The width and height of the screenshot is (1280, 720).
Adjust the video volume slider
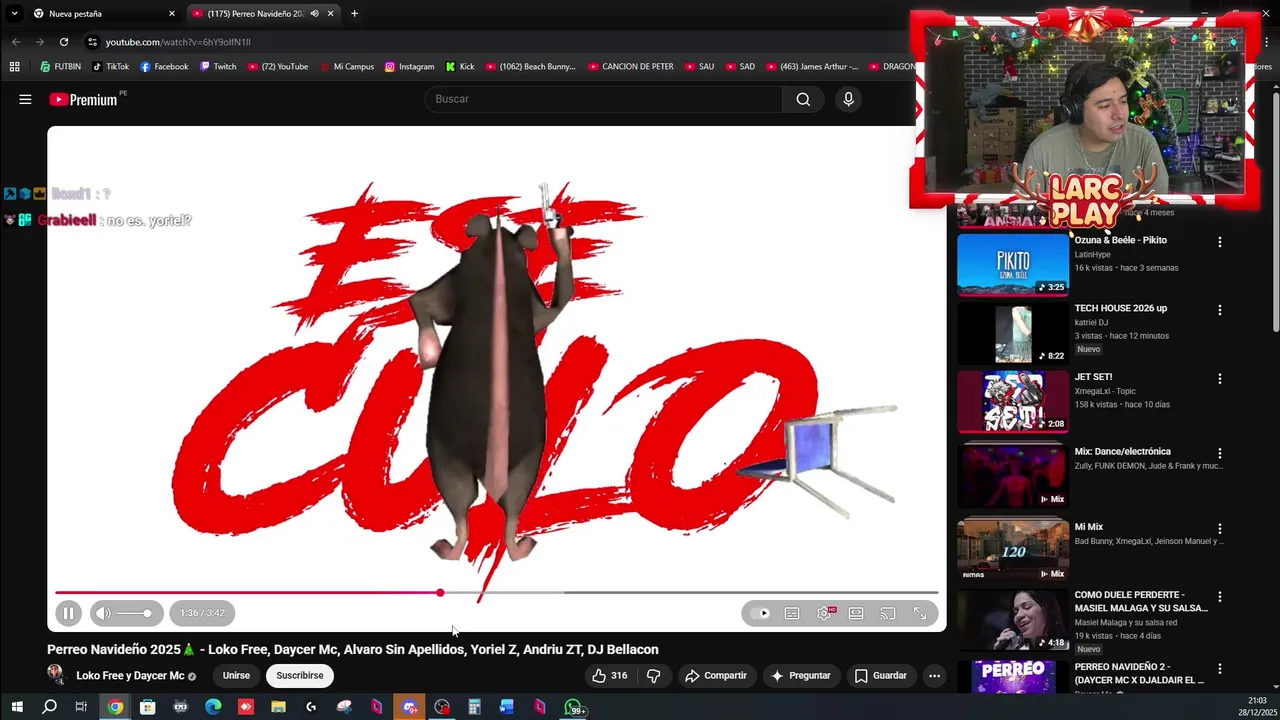pyautogui.click(x=134, y=613)
